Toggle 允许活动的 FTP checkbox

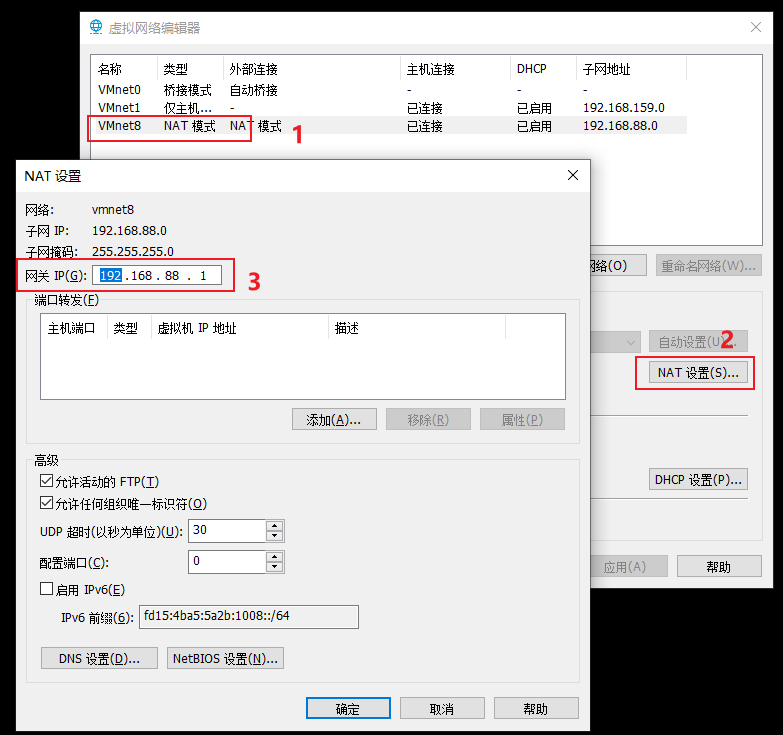coord(46,481)
